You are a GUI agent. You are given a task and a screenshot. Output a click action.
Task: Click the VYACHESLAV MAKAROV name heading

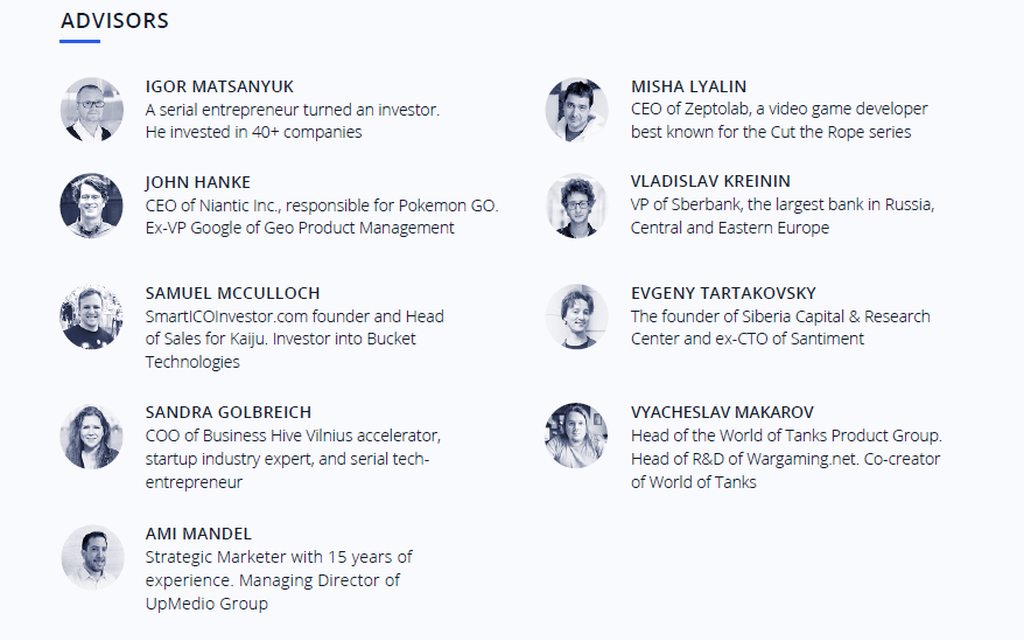722,413
